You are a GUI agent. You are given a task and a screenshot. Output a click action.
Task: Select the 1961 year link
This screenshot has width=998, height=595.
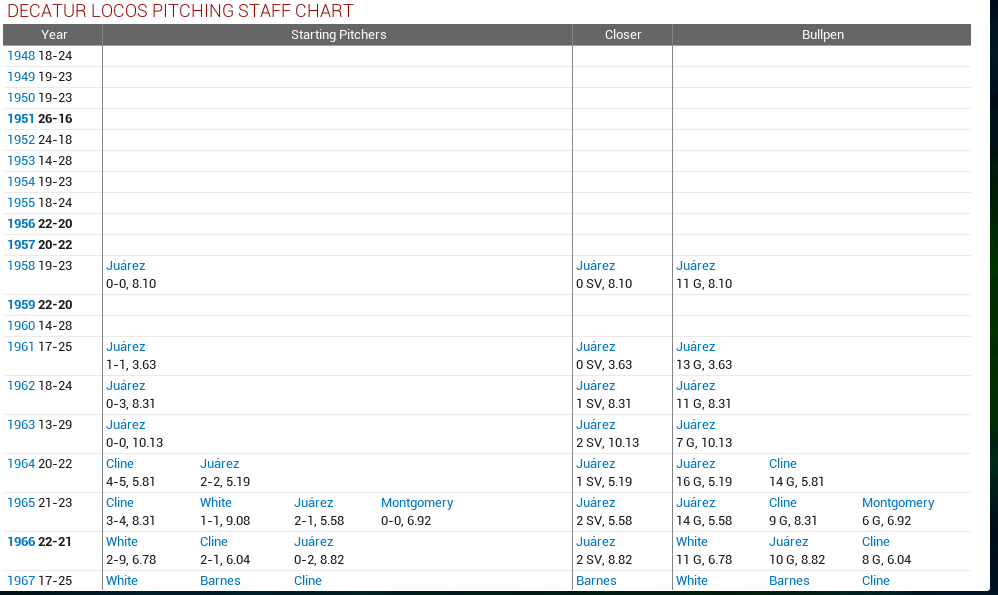(x=21, y=347)
